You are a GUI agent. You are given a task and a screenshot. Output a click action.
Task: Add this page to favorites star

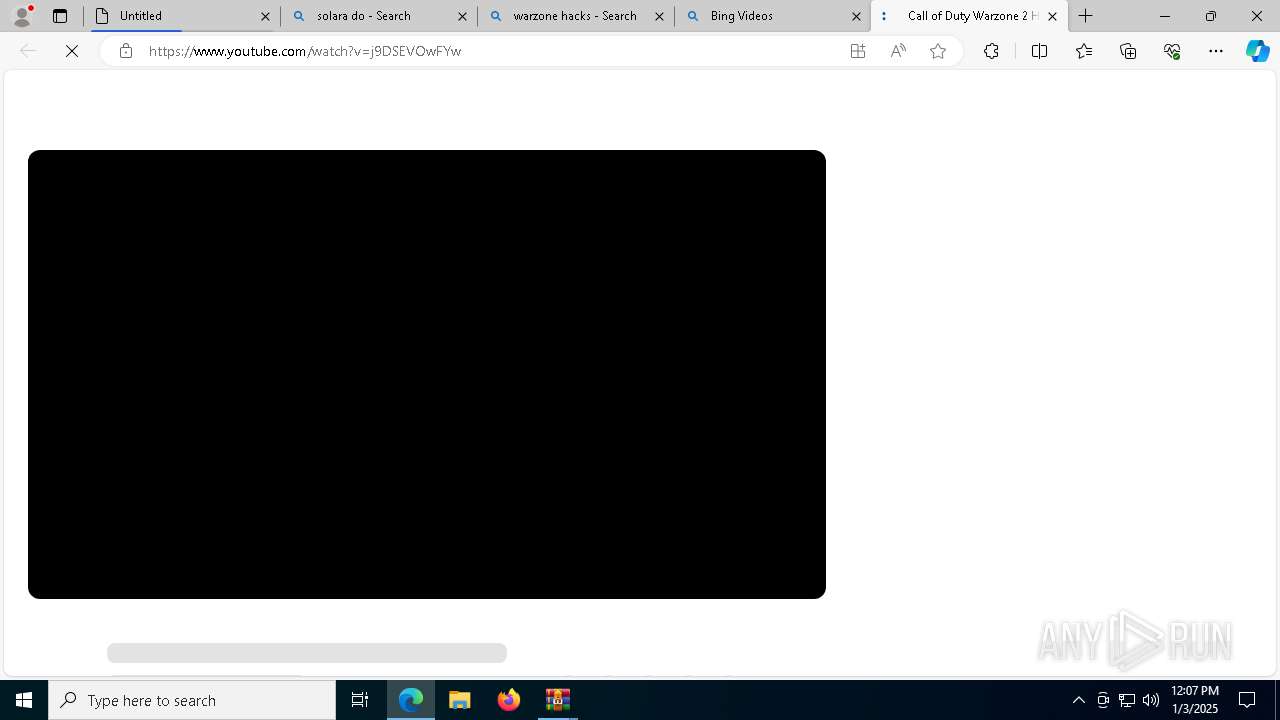[938, 51]
